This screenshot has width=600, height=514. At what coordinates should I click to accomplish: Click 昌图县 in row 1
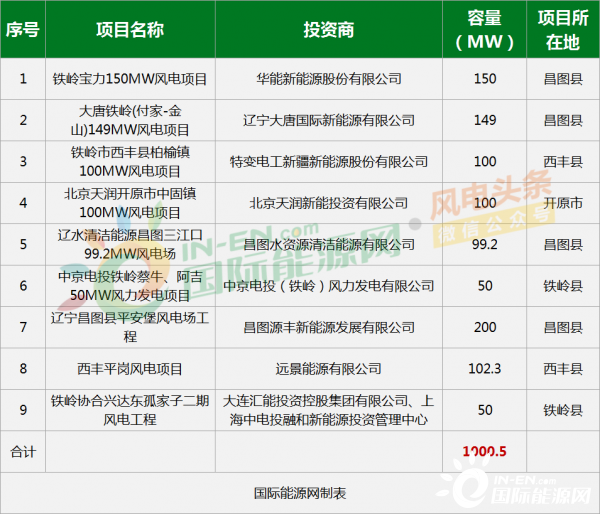pos(563,79)
